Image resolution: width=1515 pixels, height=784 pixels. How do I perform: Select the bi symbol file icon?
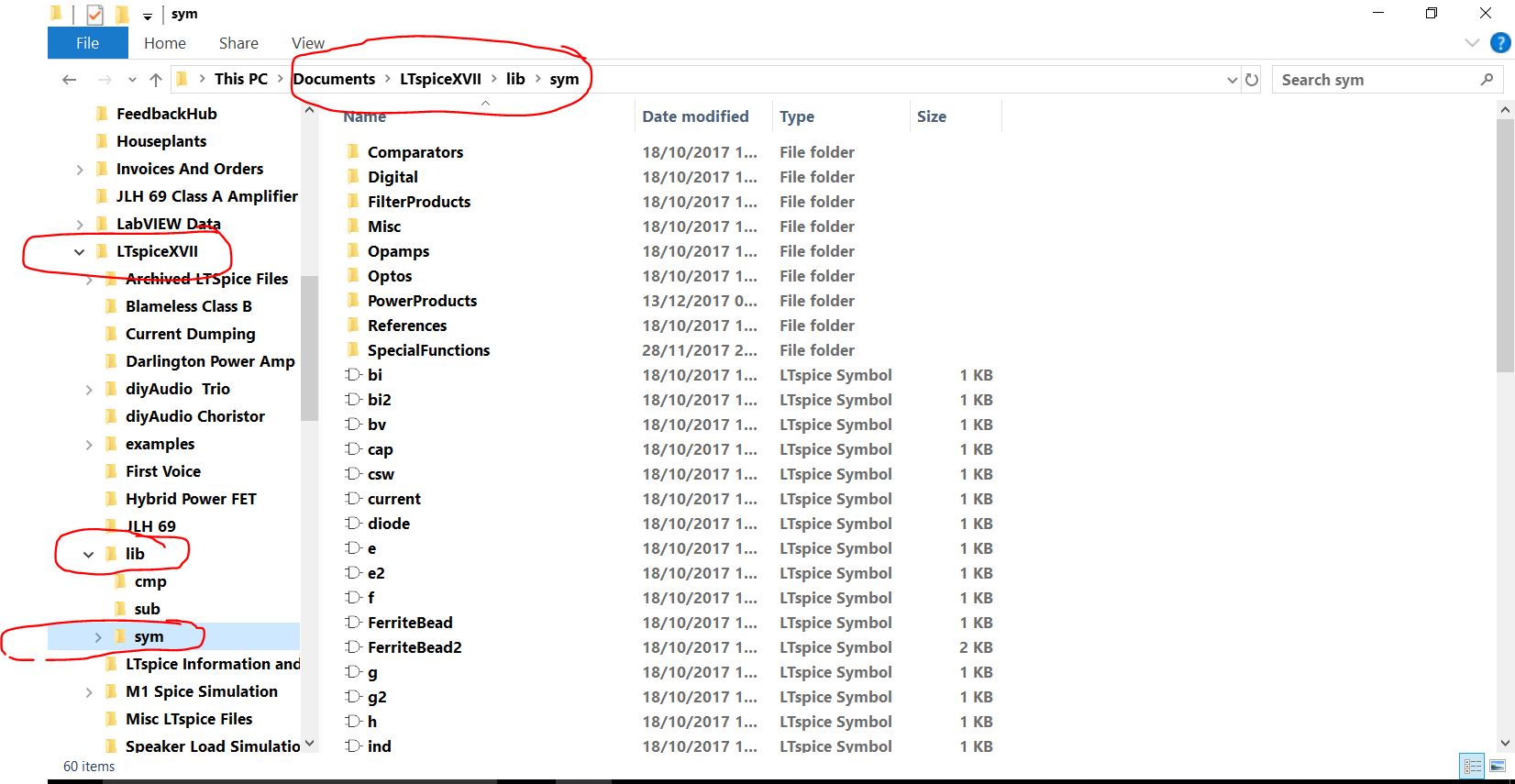(353, 374)
